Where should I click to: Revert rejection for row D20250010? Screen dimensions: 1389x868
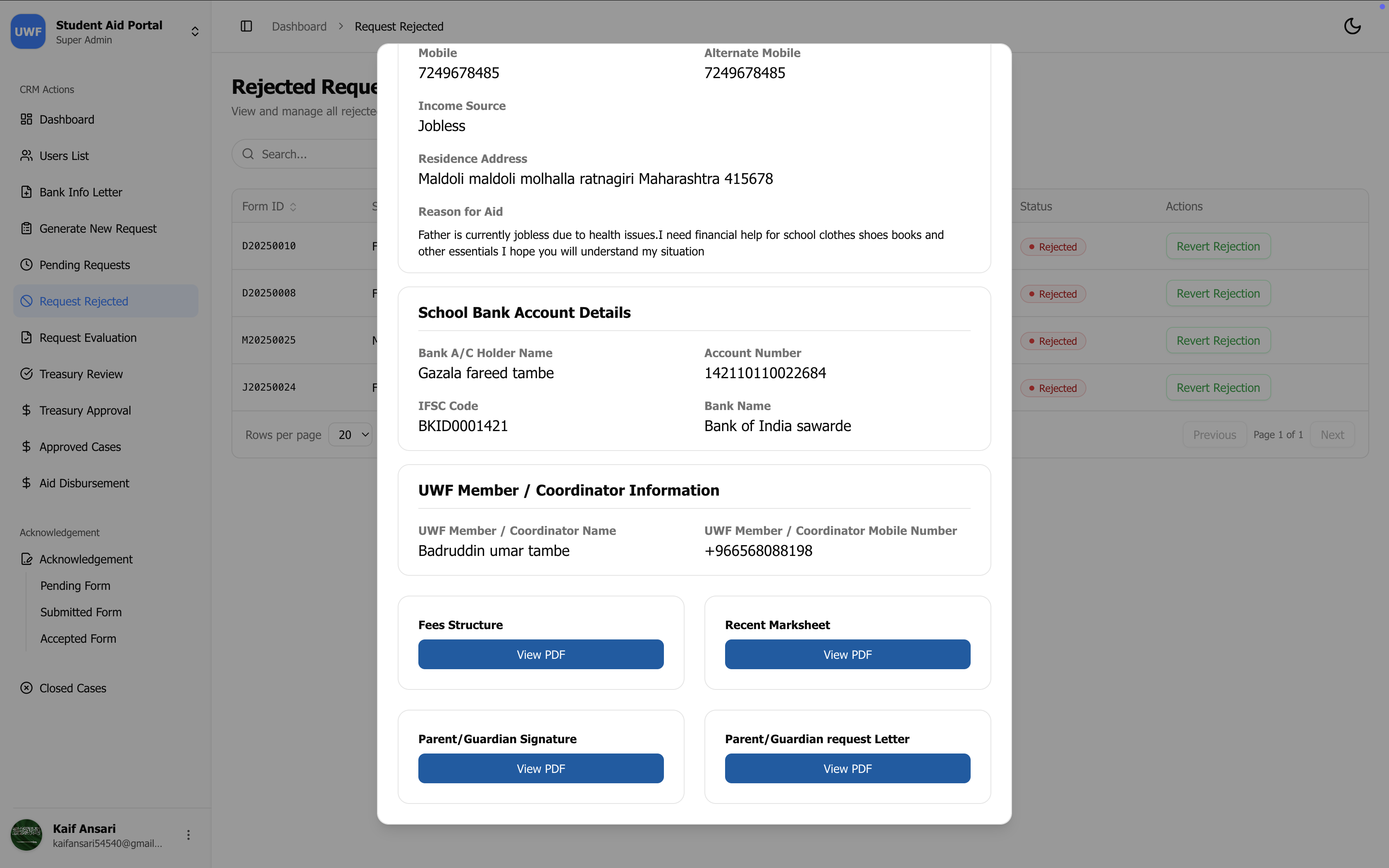click(x=1218, y=246)
